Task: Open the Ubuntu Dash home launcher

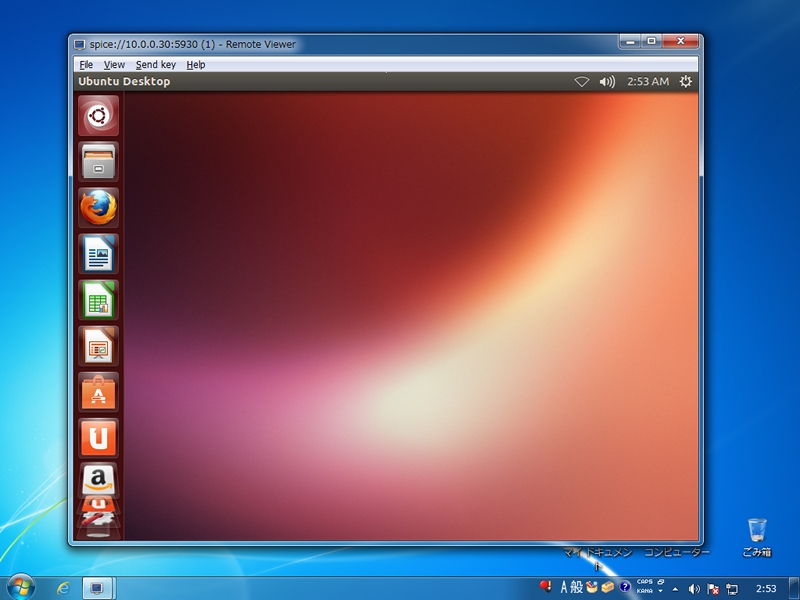Action: click(98, 115)
